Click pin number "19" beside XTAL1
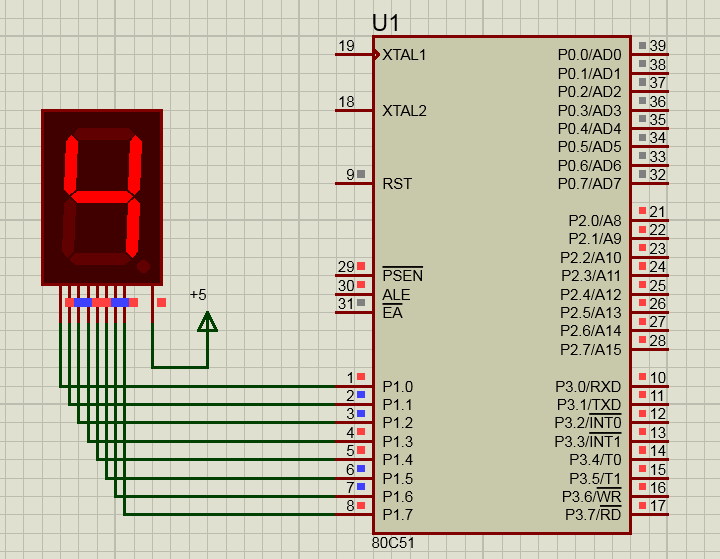The height and width of the screenshot is (559, 720). [x=346, y=46]
